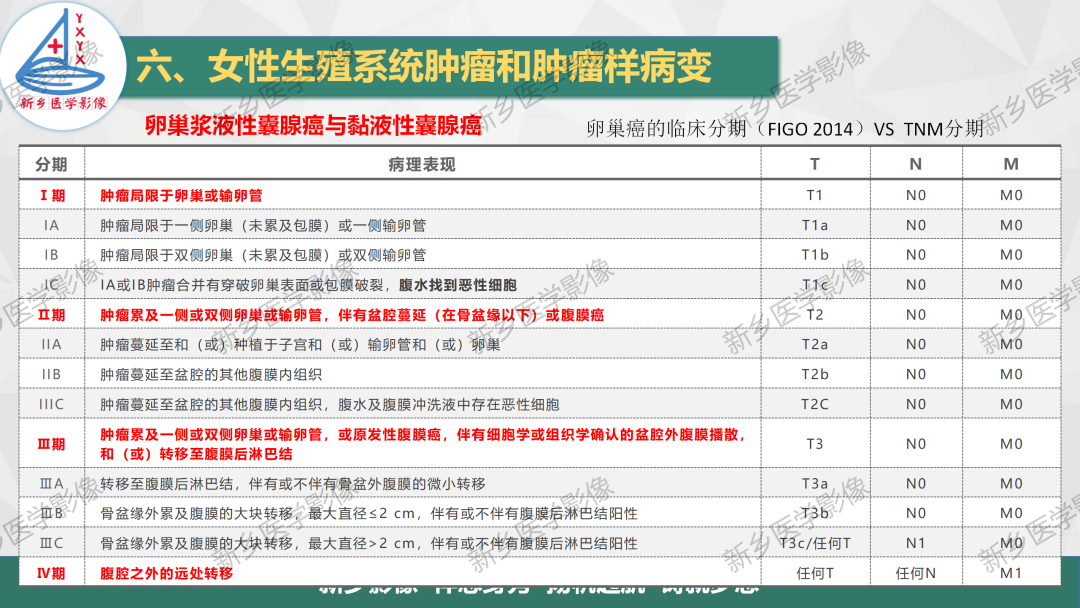Click the red subtitle 卵巢浆液性囊腺癌与黏液性囊腺癌

(313, 125)
